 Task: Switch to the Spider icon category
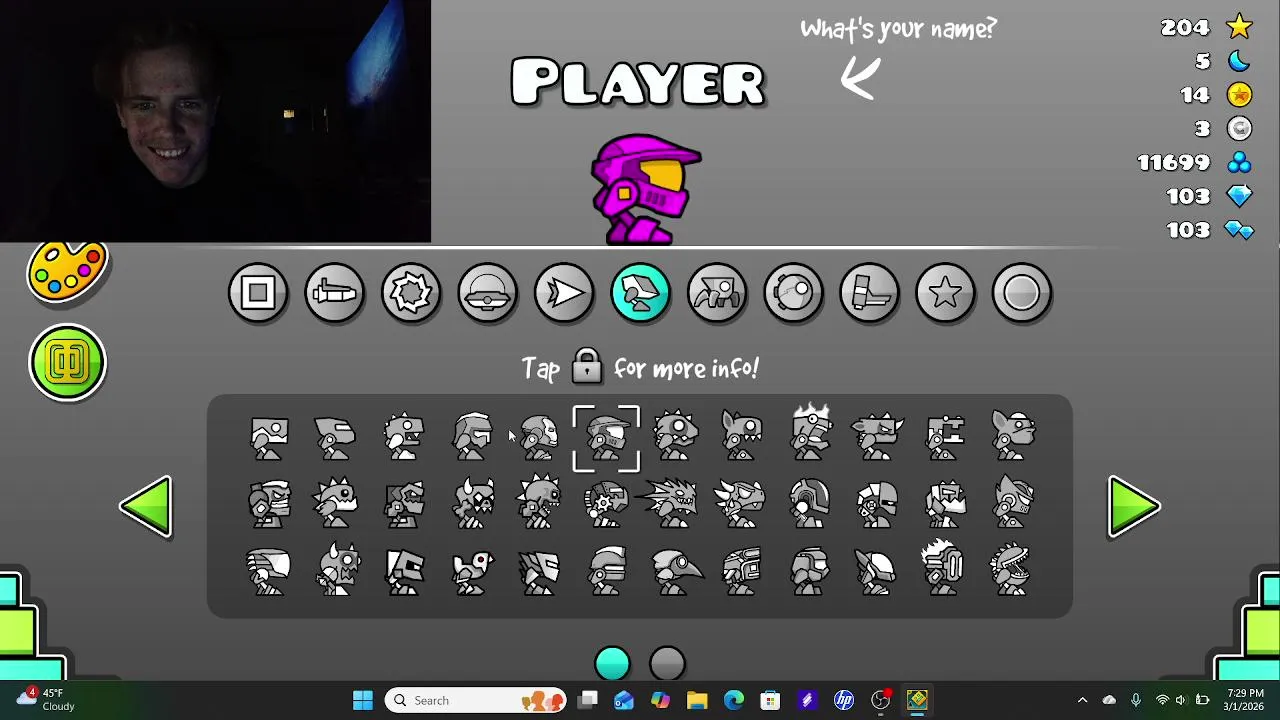(717, 293)
